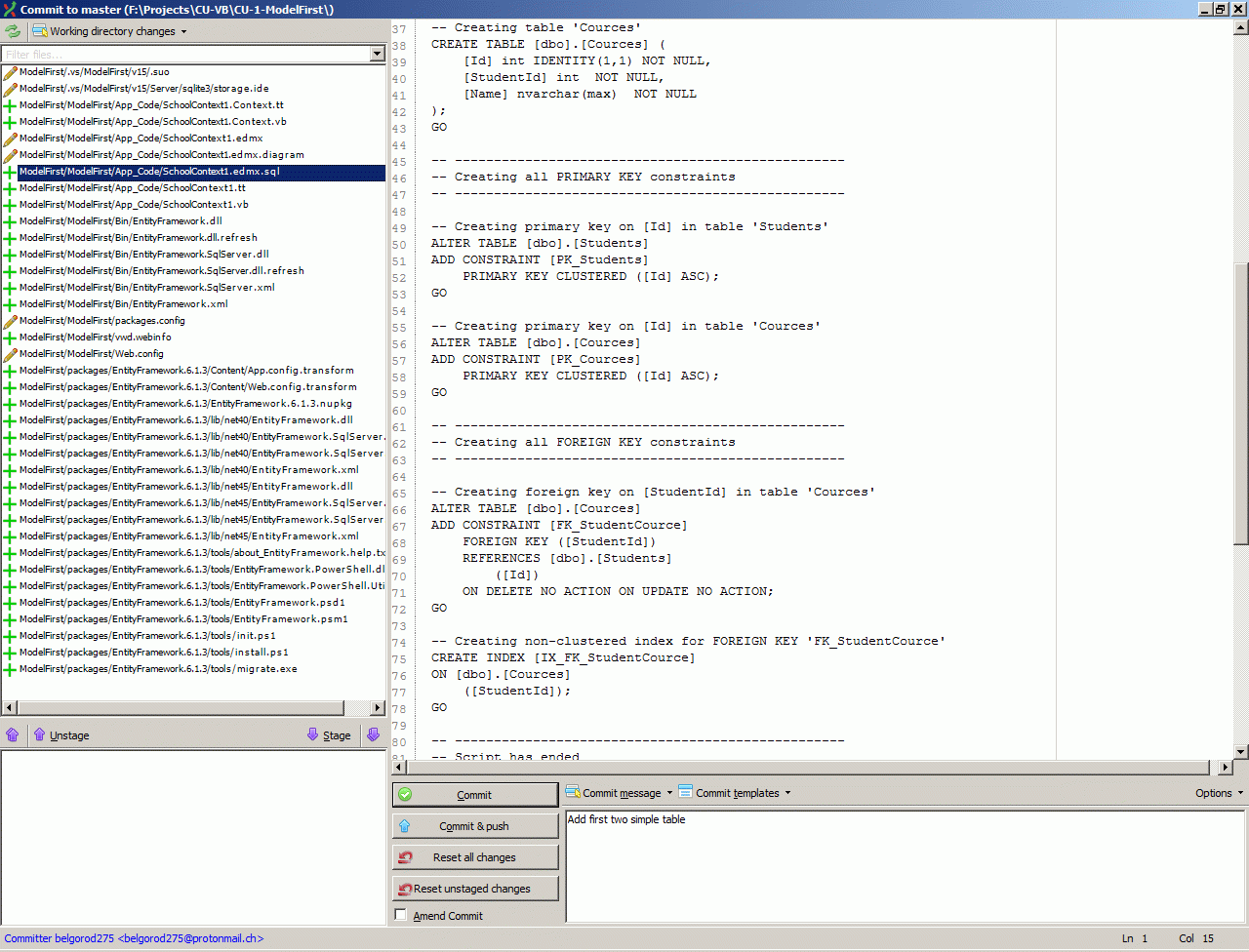
Task: Click Reset all changes
Action: 475,857
